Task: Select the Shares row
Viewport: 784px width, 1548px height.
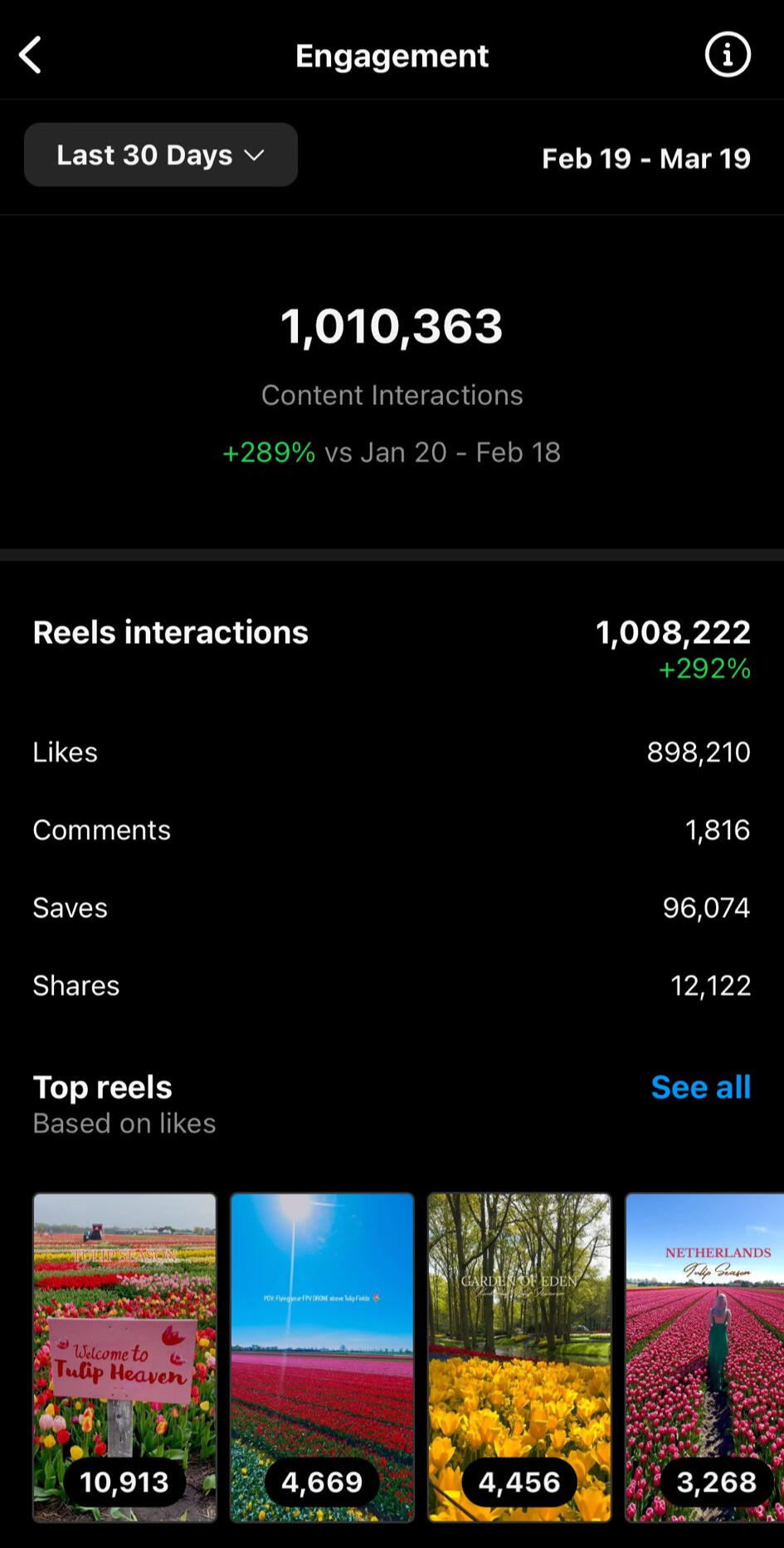Action: 392,985
